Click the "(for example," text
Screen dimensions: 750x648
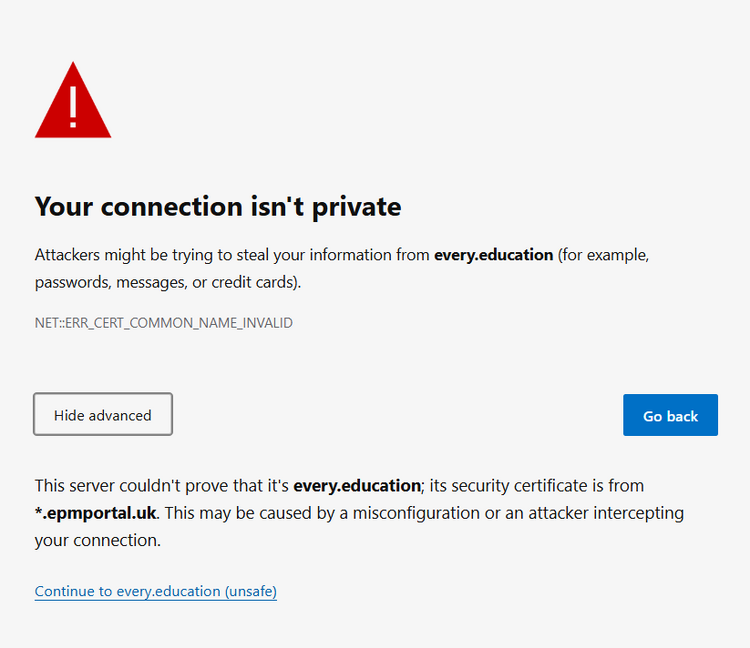[x=603, y=255]
